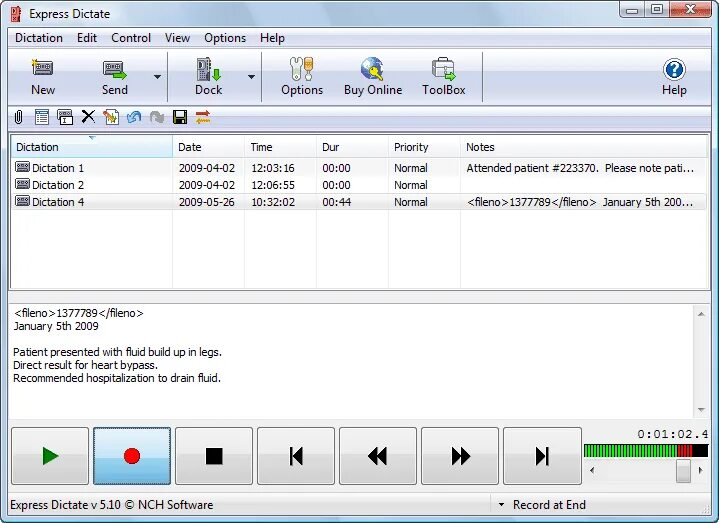Click the green audio level meter
The height and width of the screenshot is (523, 719).
(646, 451)
